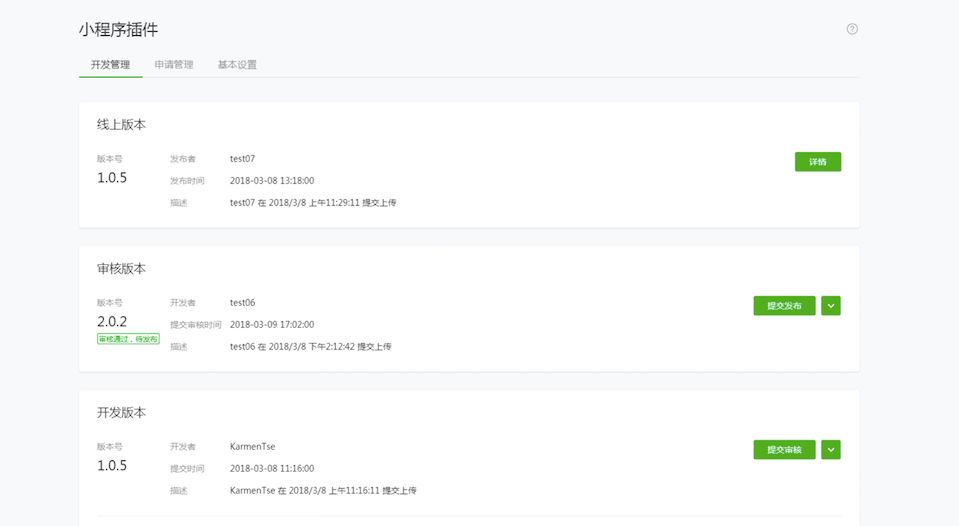959x526 pixels.
Task: Click the submit-for-review time 2018-03-09 17:02:00
Action: [272, 325]
